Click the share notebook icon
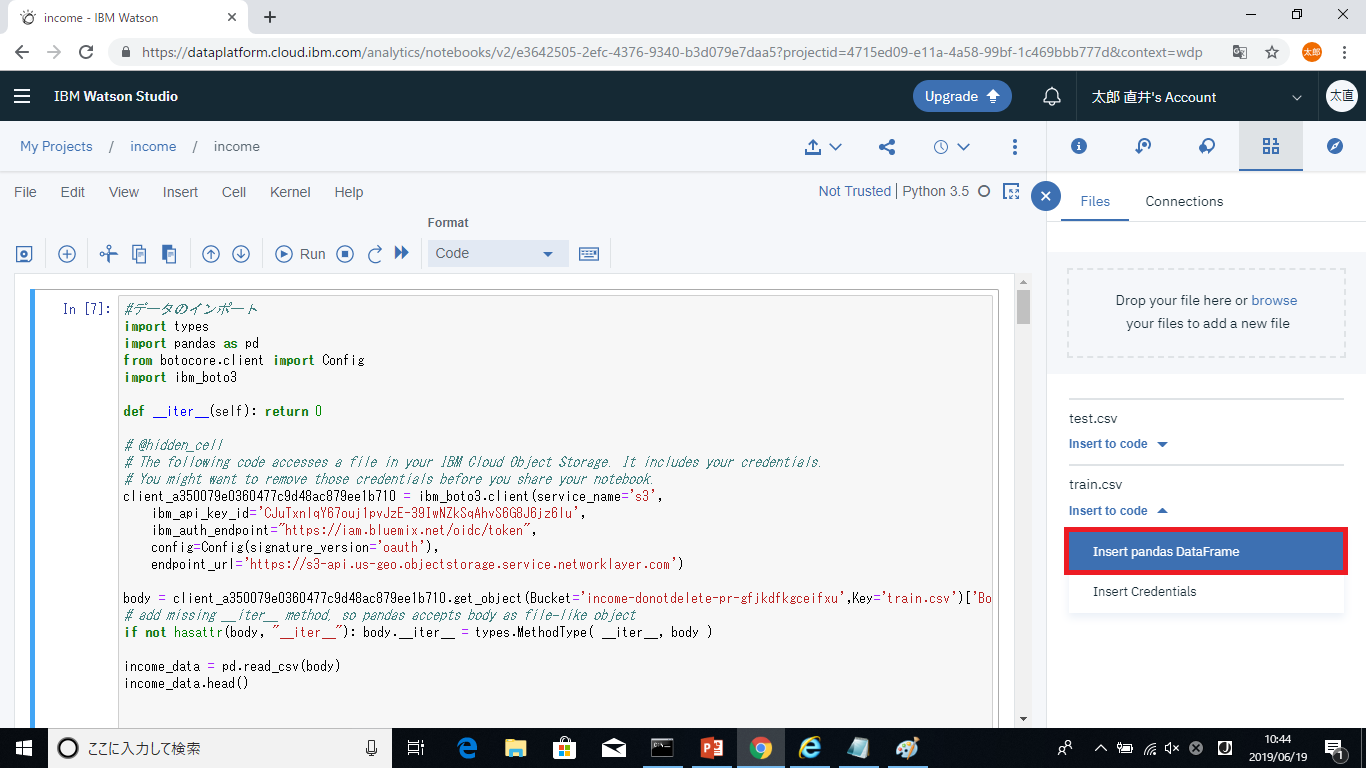Screen dimensions: 1366x768 click(x=887, y=147)
